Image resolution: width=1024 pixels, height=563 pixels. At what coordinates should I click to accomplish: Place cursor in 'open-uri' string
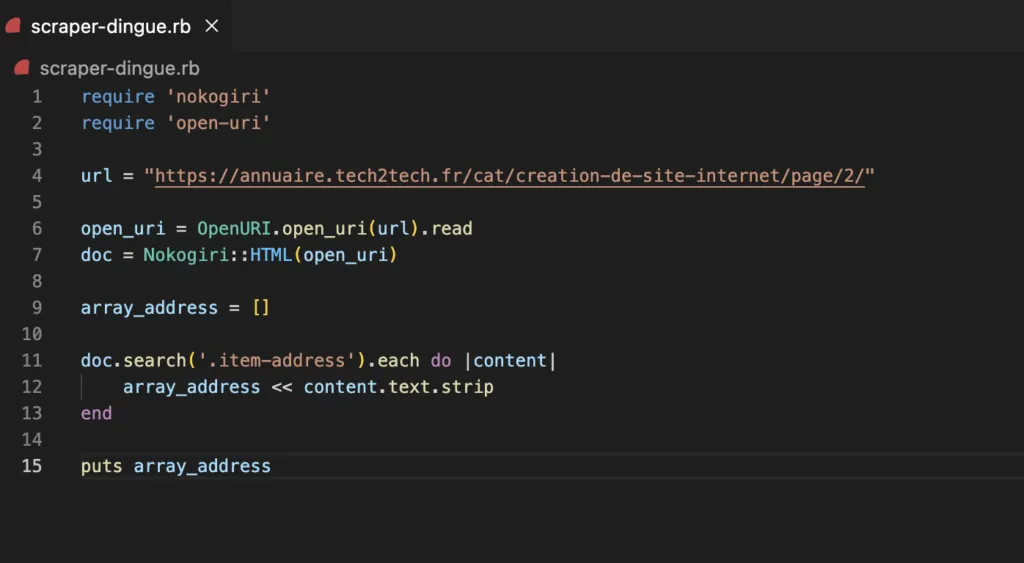(x=218, y=123)
